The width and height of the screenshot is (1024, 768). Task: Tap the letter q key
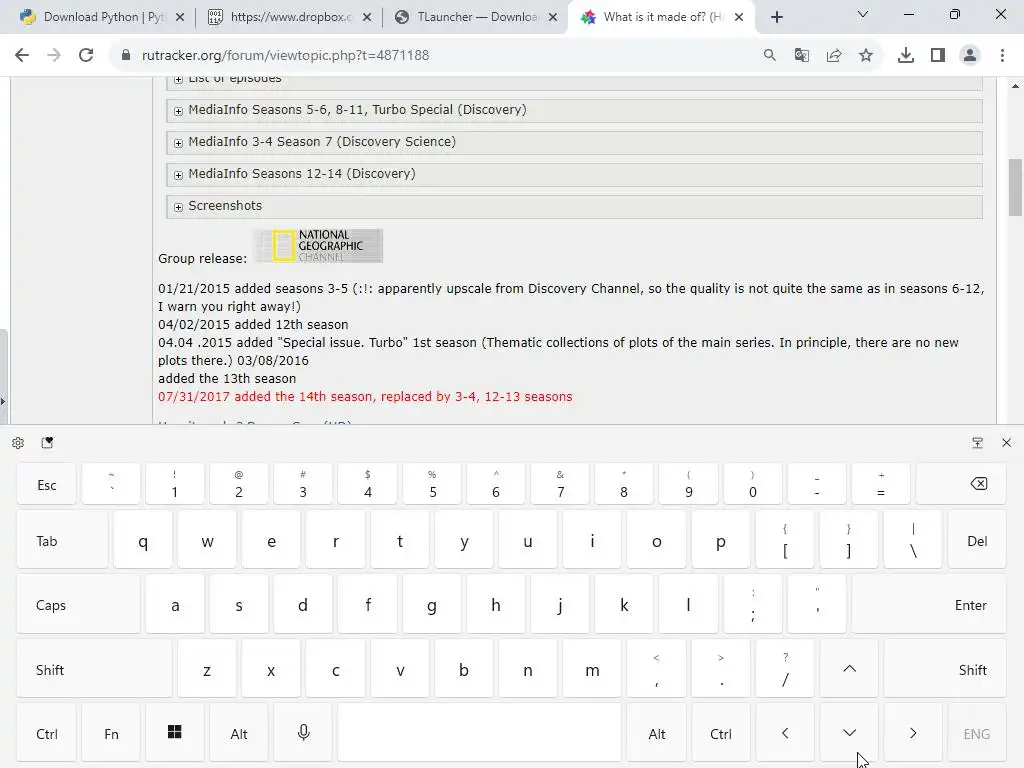tap(143, 540)
